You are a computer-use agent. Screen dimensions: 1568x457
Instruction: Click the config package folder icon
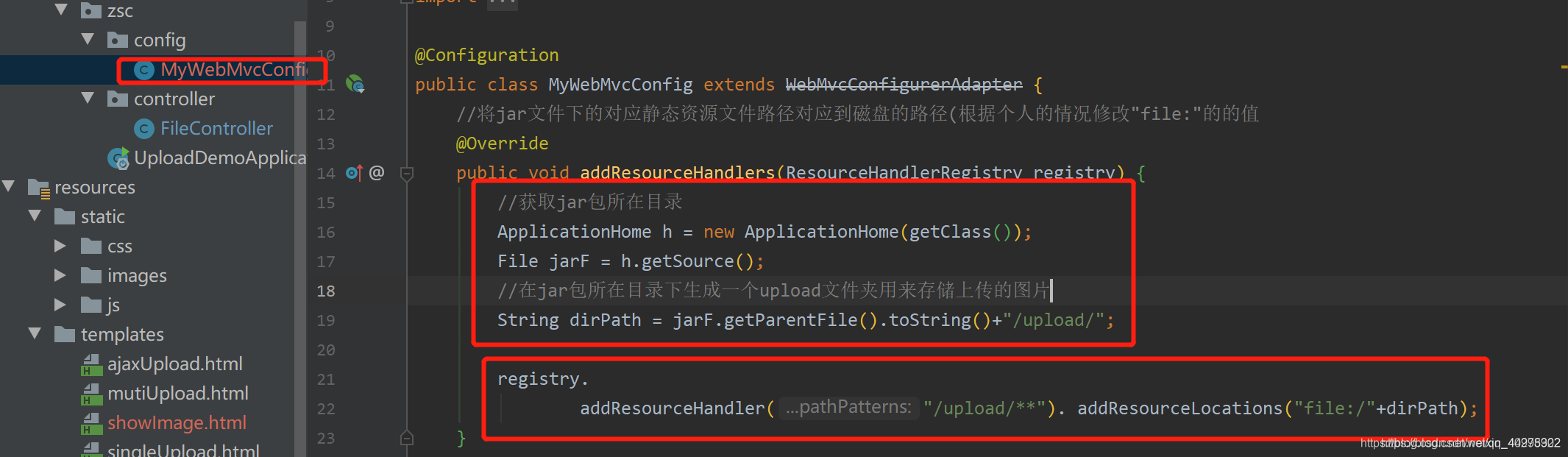coord(118,40)
